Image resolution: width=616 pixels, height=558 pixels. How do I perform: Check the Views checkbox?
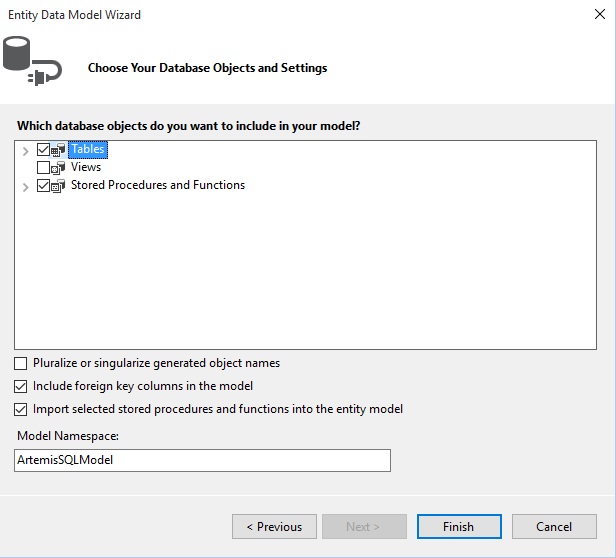[x=43, y=168]
